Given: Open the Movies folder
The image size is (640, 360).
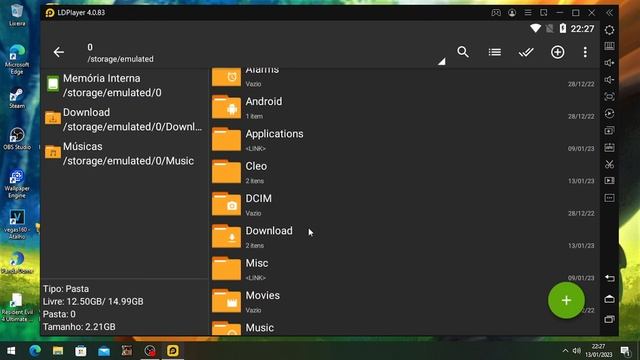Looking at the screenshot, I should 404,302.
